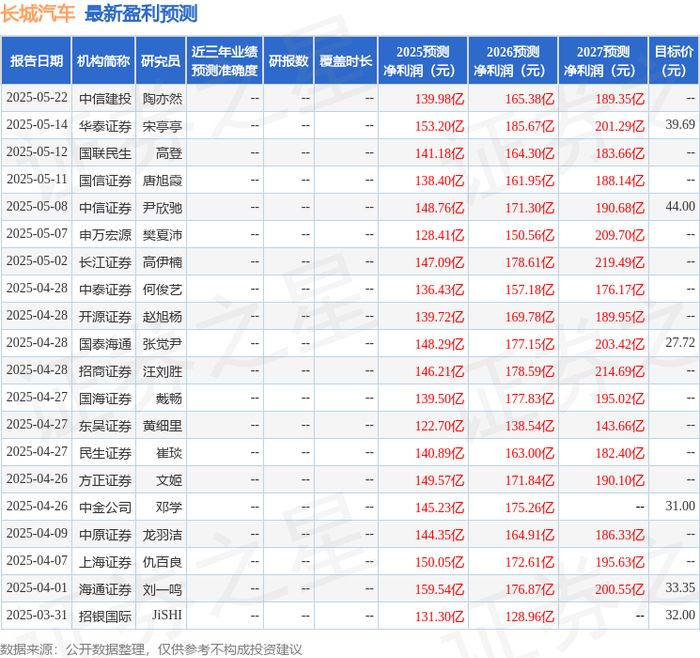The image size is (700, 658).
Task: Click analyst 宋亭亭
Action: click(x=162, y=126)
